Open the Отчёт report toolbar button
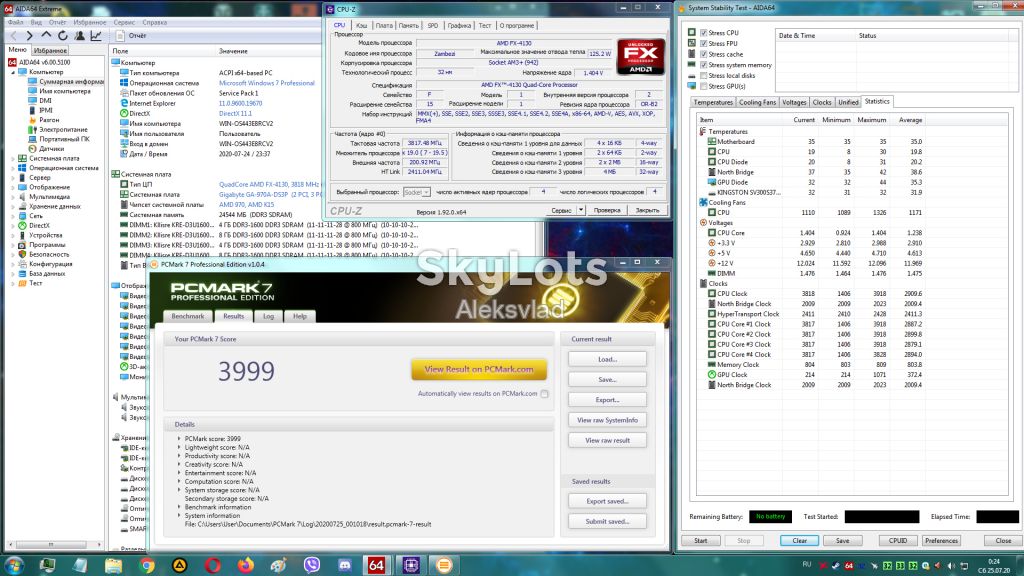 131,36
